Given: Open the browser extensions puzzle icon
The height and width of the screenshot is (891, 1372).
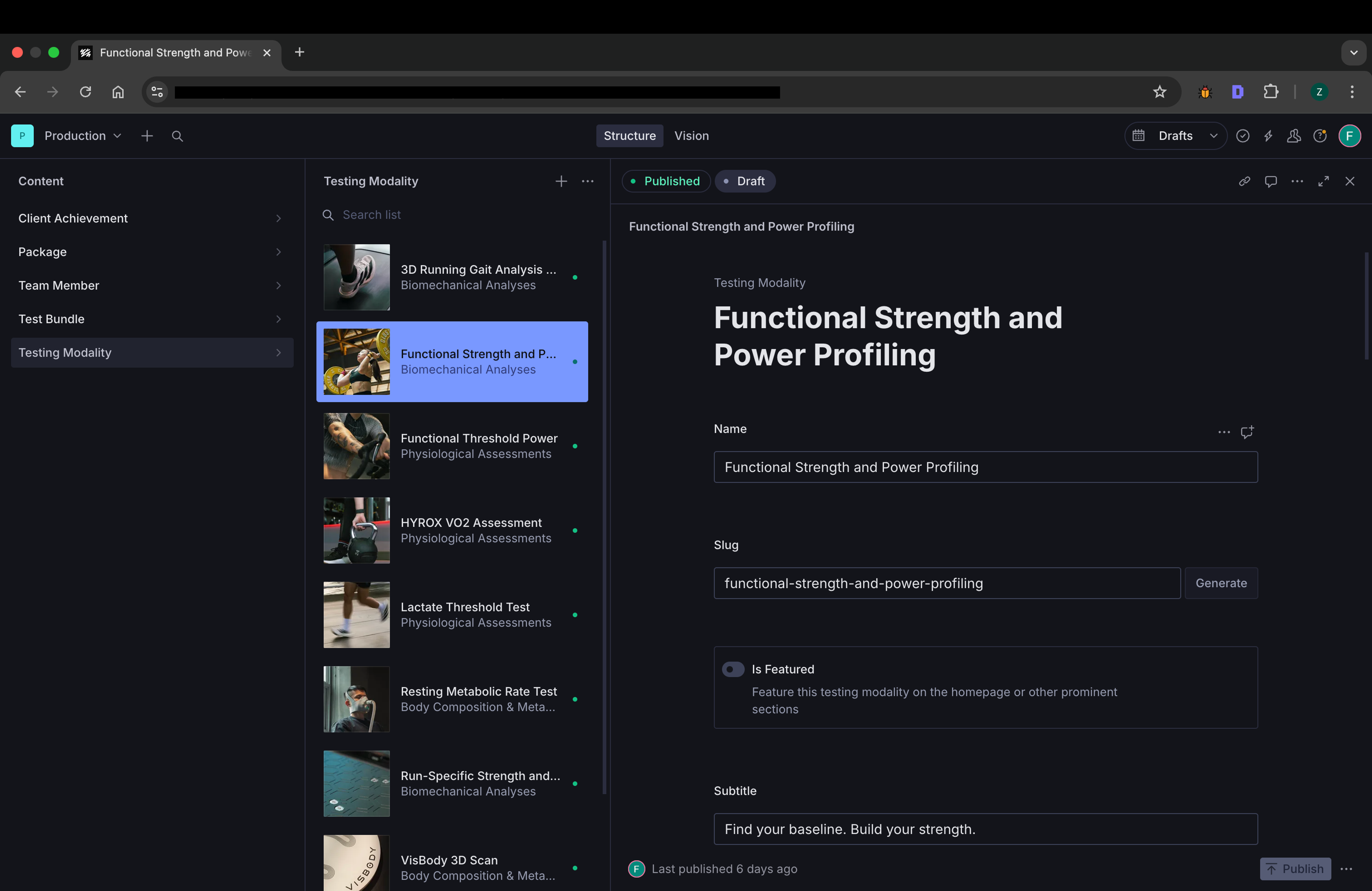Looking at the screenshot, I should (x=1271, y=92).
